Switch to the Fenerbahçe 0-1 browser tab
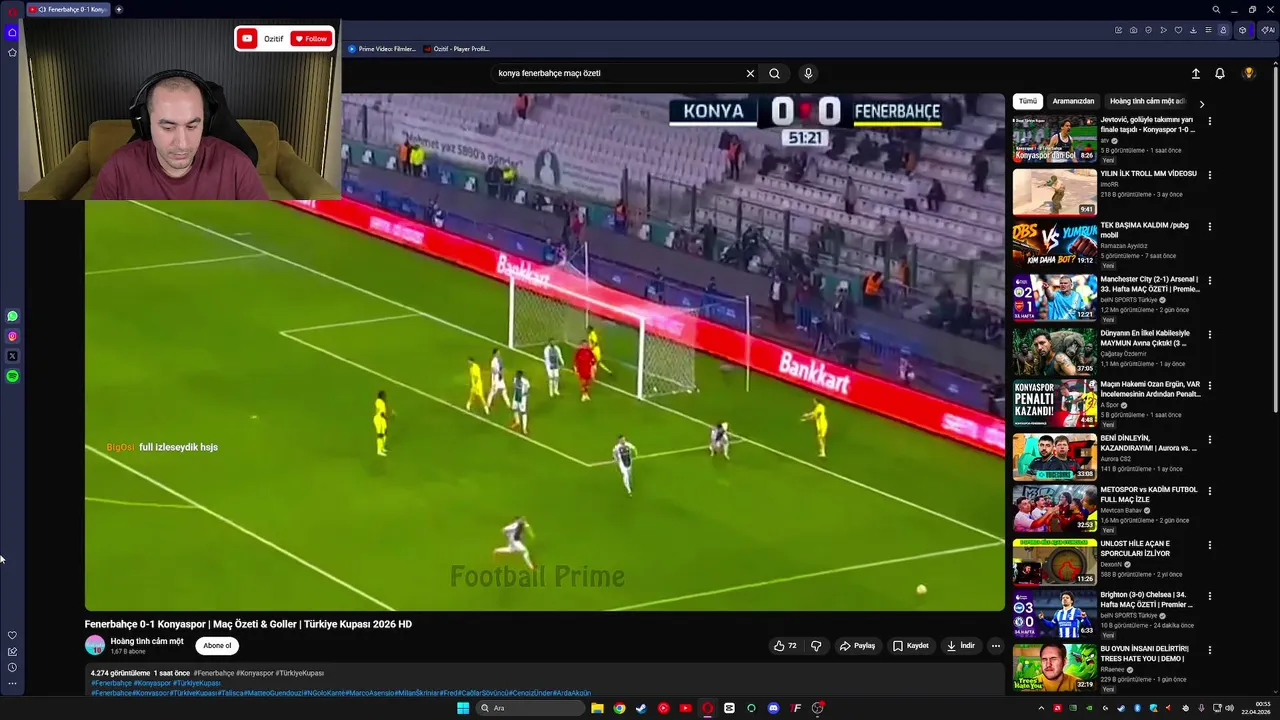1280x720 pixels. coord(67,10)
